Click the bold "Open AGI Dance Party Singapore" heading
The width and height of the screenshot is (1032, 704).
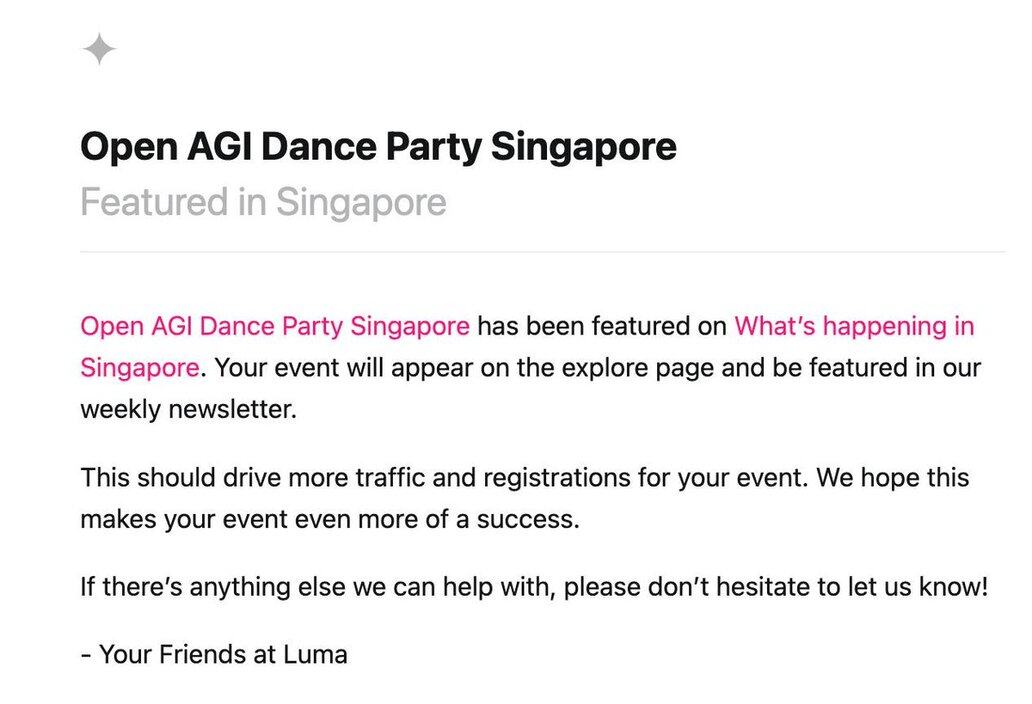click(x=378, y=148)
